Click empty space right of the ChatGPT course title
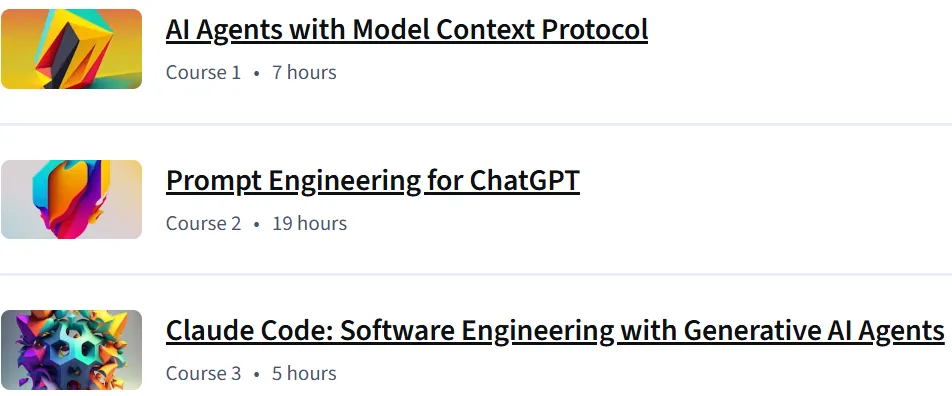 [x=765, y=181]
